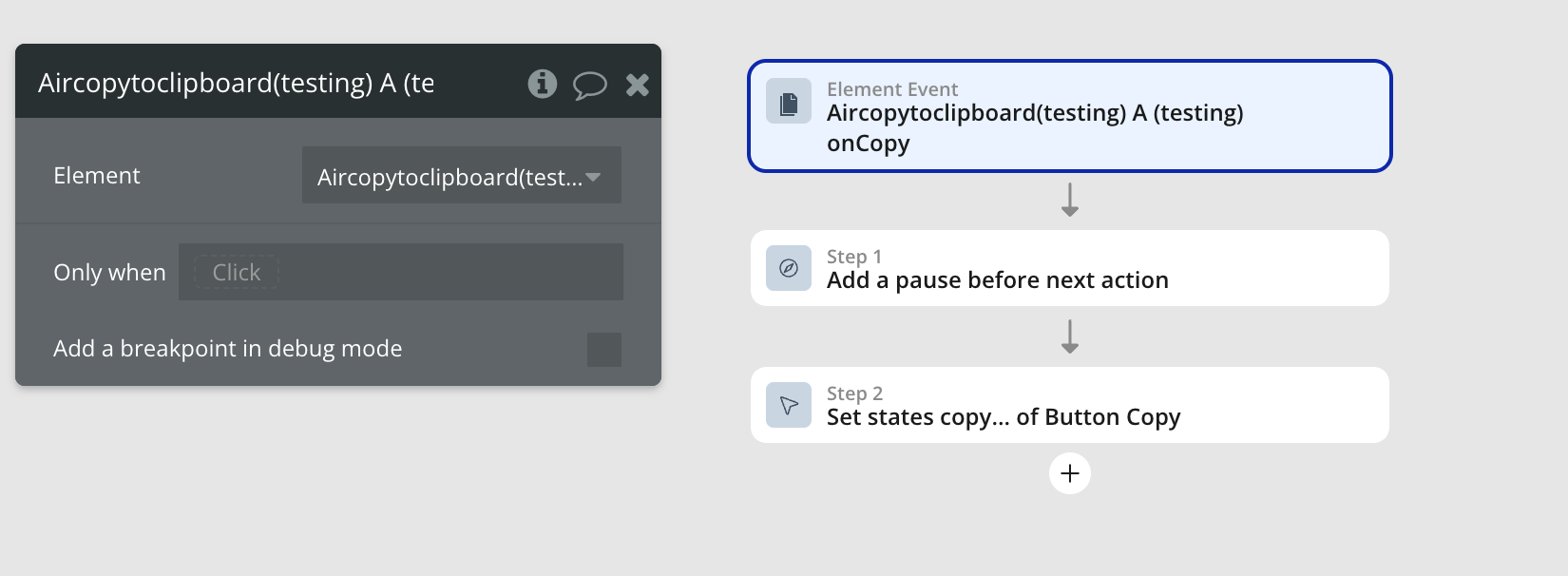Click the Element Event document icon
The image size is (1568, 576).
pyautogui.click(x=789, y=102)
